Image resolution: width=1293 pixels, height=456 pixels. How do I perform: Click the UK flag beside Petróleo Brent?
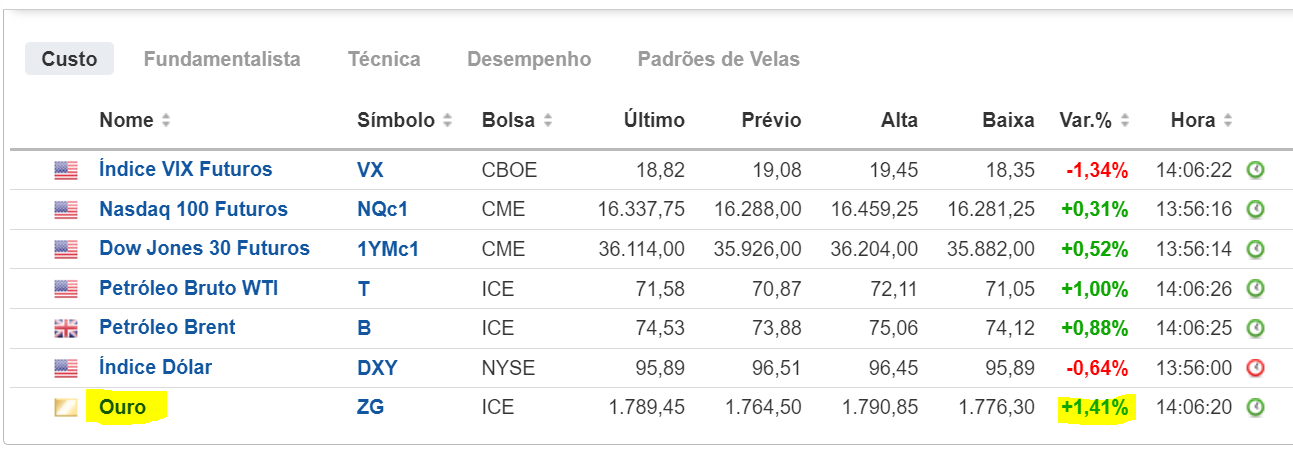66,328
